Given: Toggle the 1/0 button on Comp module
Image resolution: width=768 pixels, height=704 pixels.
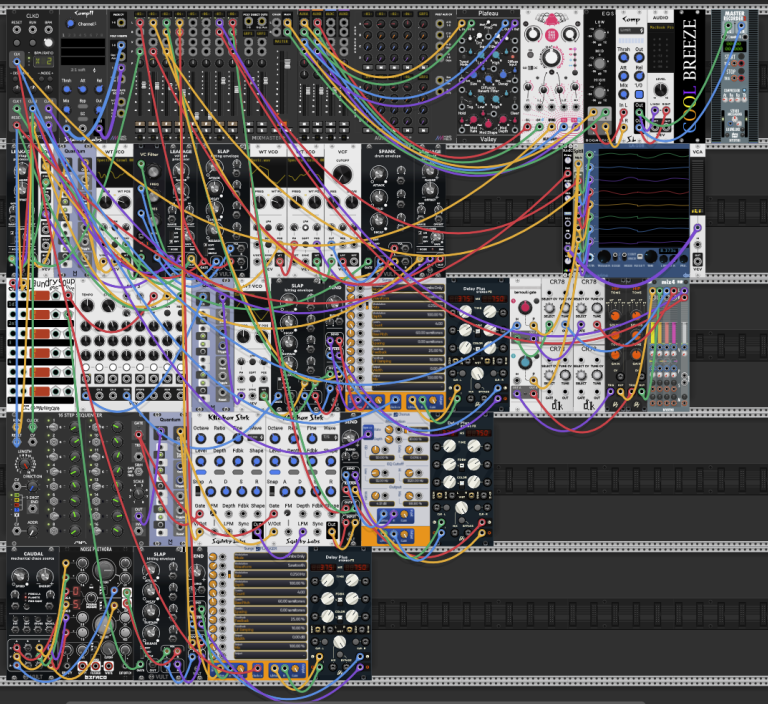Looking at the screenshot, I should 639,94.
